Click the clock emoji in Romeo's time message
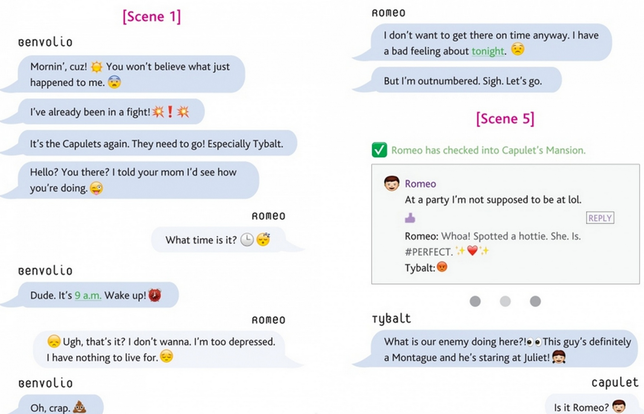 click(246, 240)
